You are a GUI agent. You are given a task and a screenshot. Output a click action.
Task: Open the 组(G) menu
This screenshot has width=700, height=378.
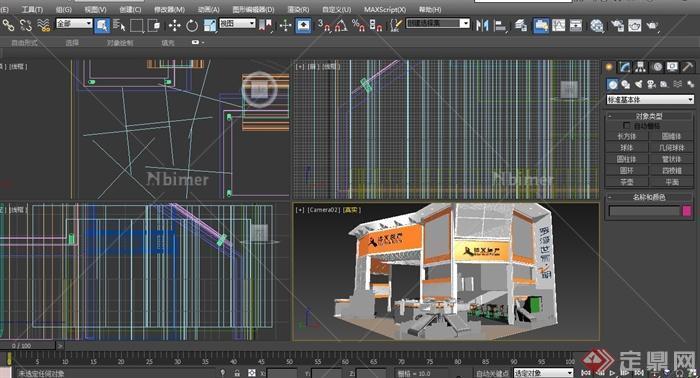point(64,9)
